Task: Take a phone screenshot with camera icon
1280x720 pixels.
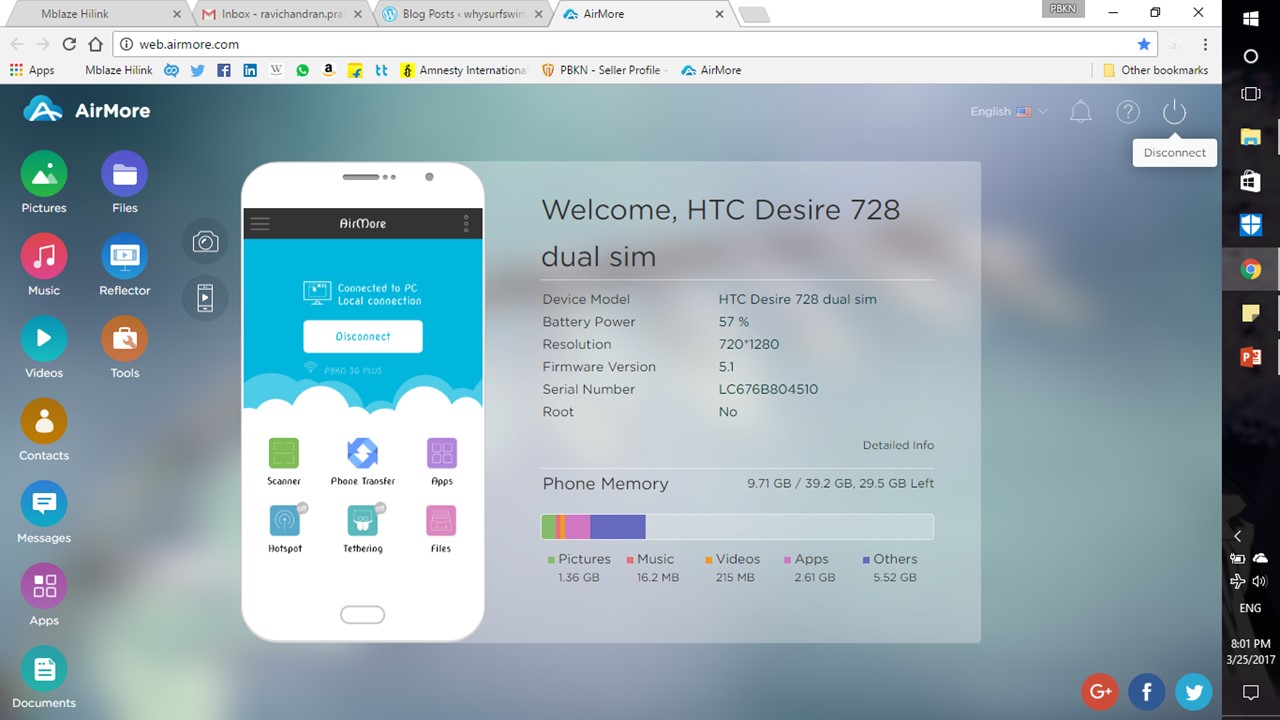Action: (x=205, y=242)
